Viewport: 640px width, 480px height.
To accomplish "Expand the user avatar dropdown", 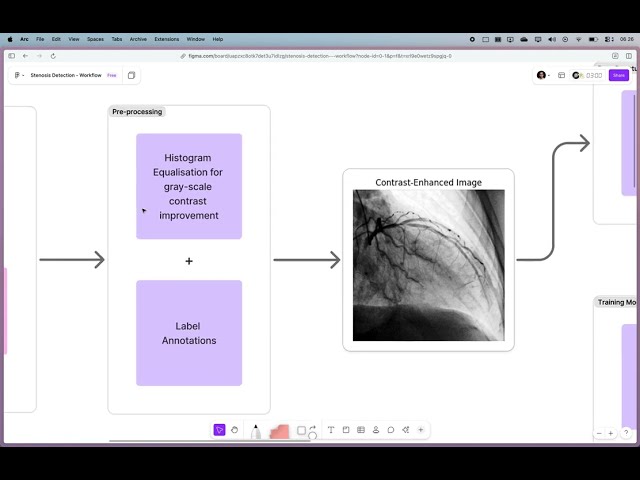I will pyautogui.click(x=543, y=75).
